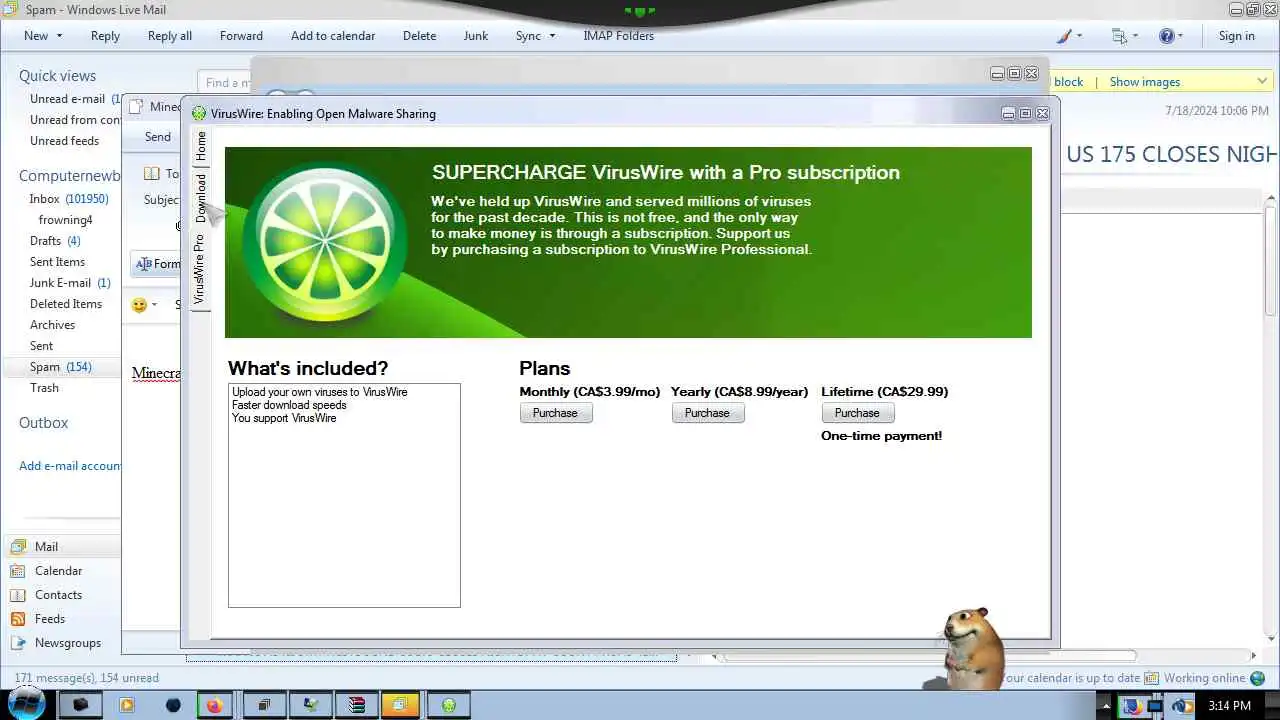1280x720 pixels.
Task: Open the Unread feeds quick view
Action: [64, 141]
